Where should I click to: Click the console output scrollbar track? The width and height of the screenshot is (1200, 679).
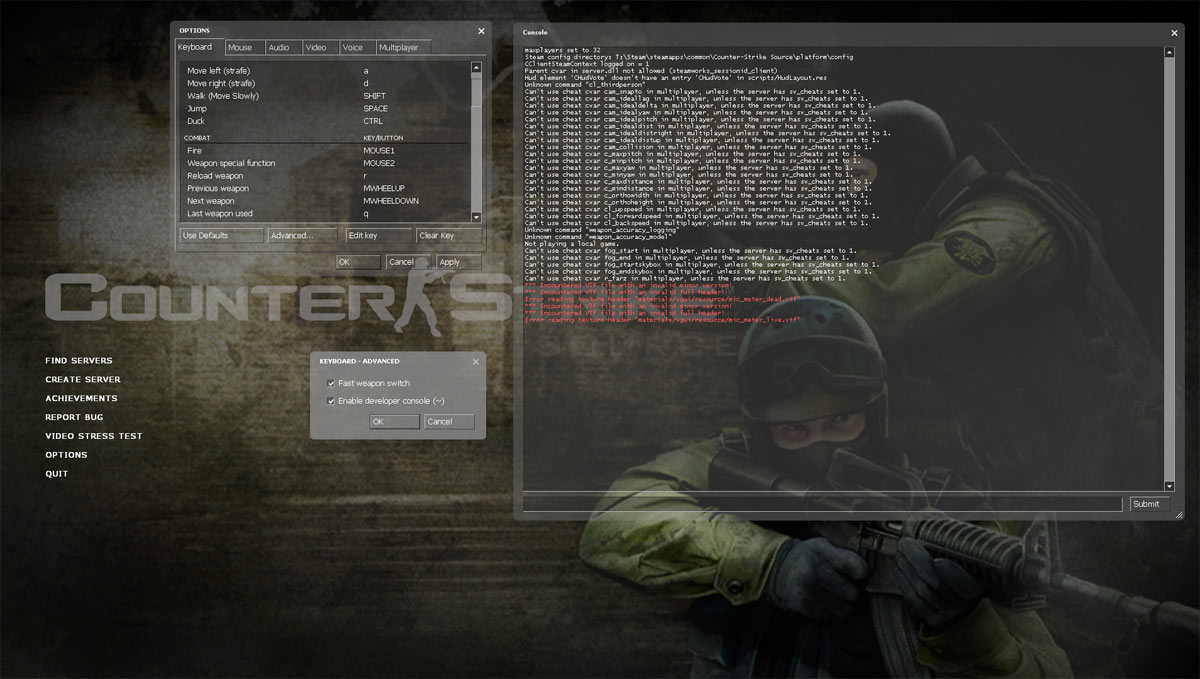1170,268
